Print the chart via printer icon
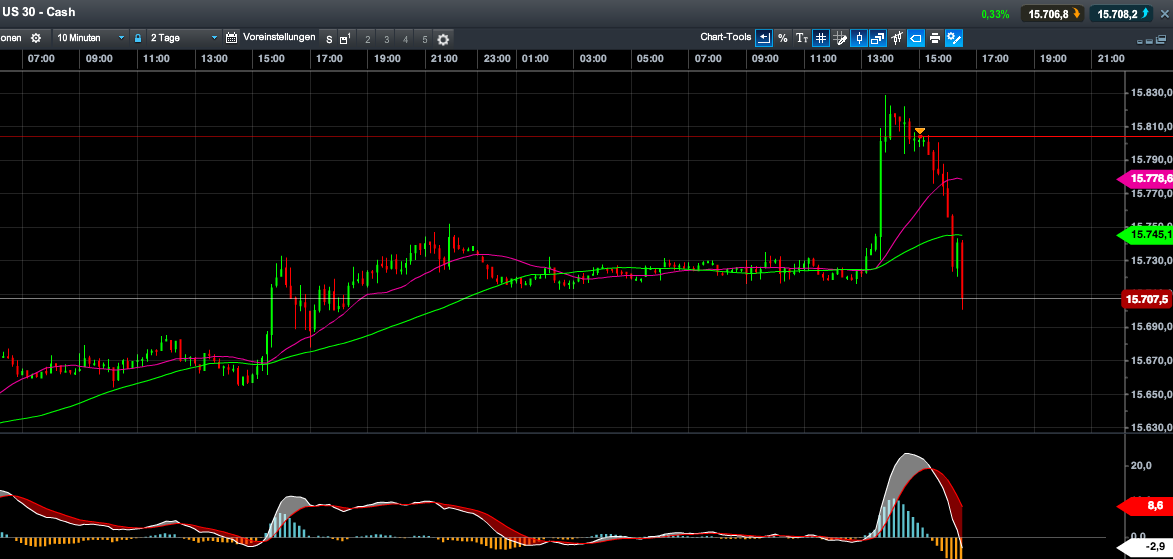The image size is (1173, 559). pos(934,38)
